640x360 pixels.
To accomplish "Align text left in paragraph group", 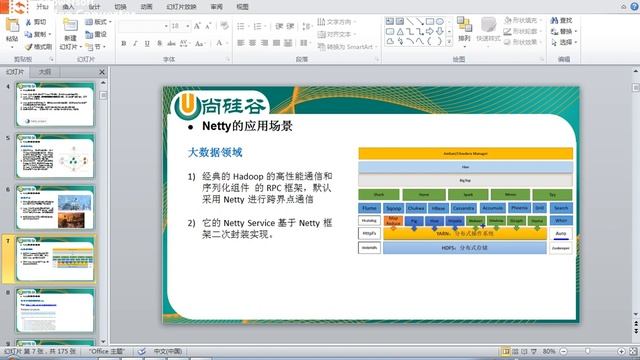I will click(x=241, y=43).
